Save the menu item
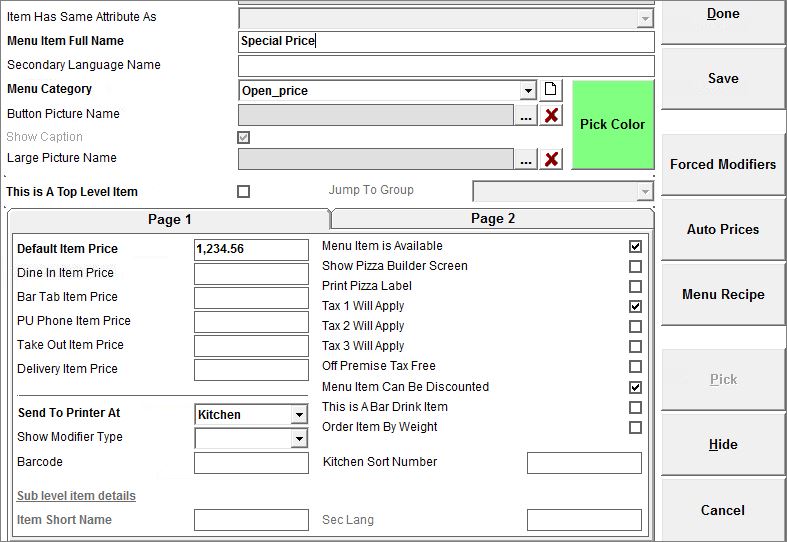The height and width of the screenshot is (542, 787). point(723,78)
